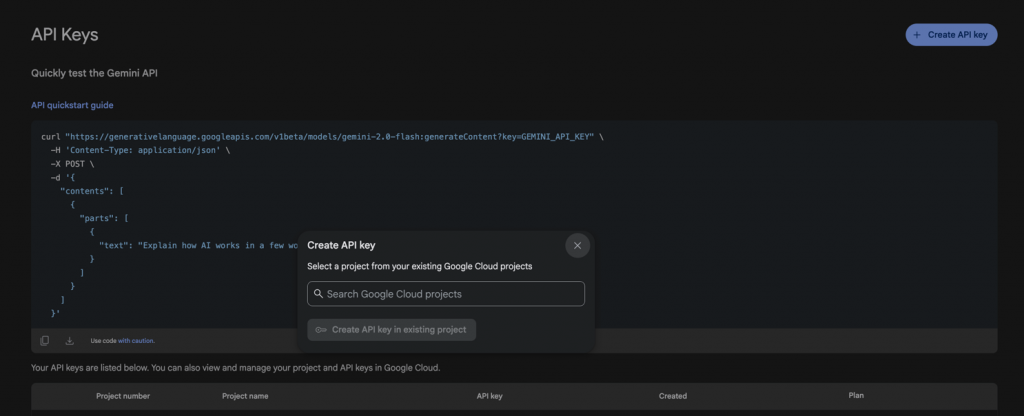The width and height of the screenshot is (1024, 416).
Task: Close the Create API key dialog
Action: [577, 245]
